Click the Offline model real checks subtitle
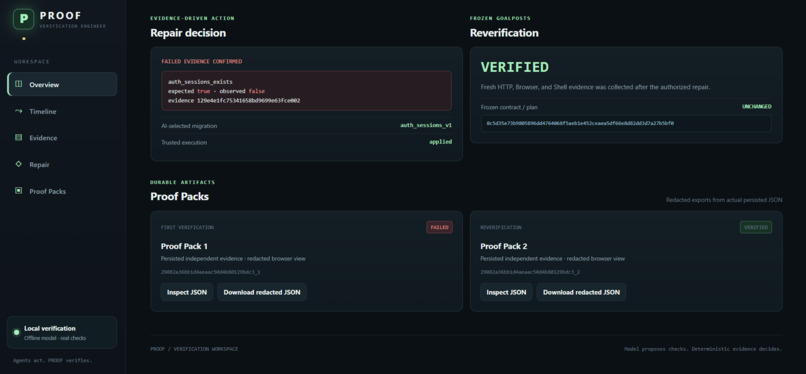Screen dimensions: 806x374 click(x=55, y=338)
